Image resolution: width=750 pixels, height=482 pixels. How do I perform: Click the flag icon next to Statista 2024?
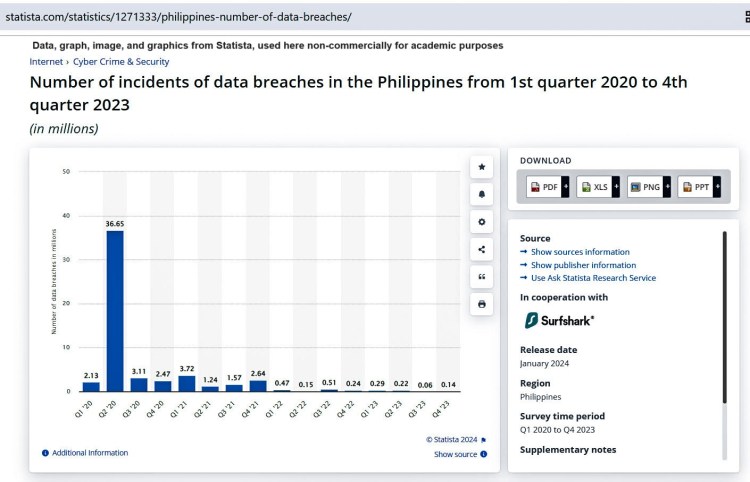coord(484,439)
